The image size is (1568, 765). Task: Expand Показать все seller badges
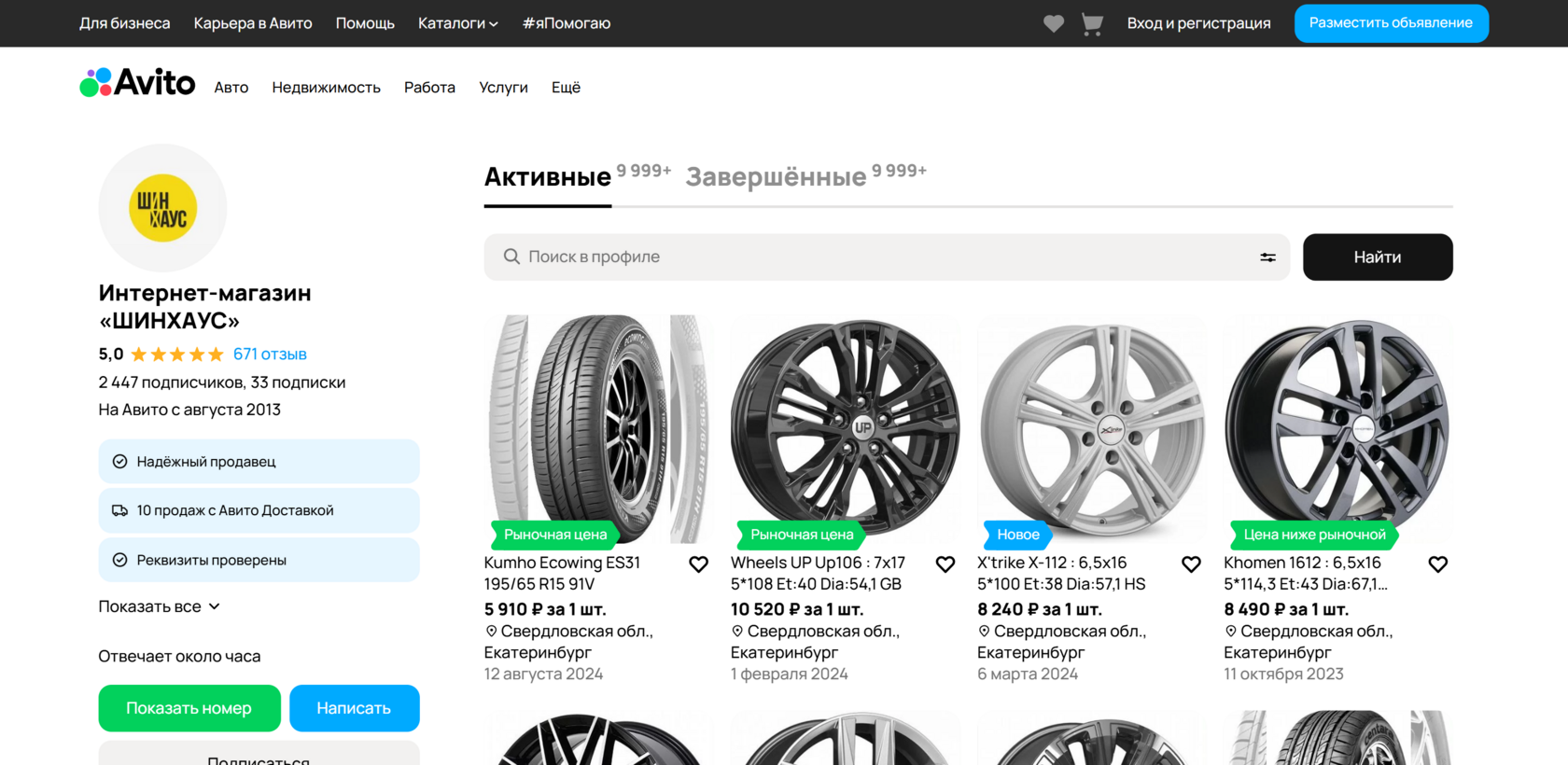(160, 606)
